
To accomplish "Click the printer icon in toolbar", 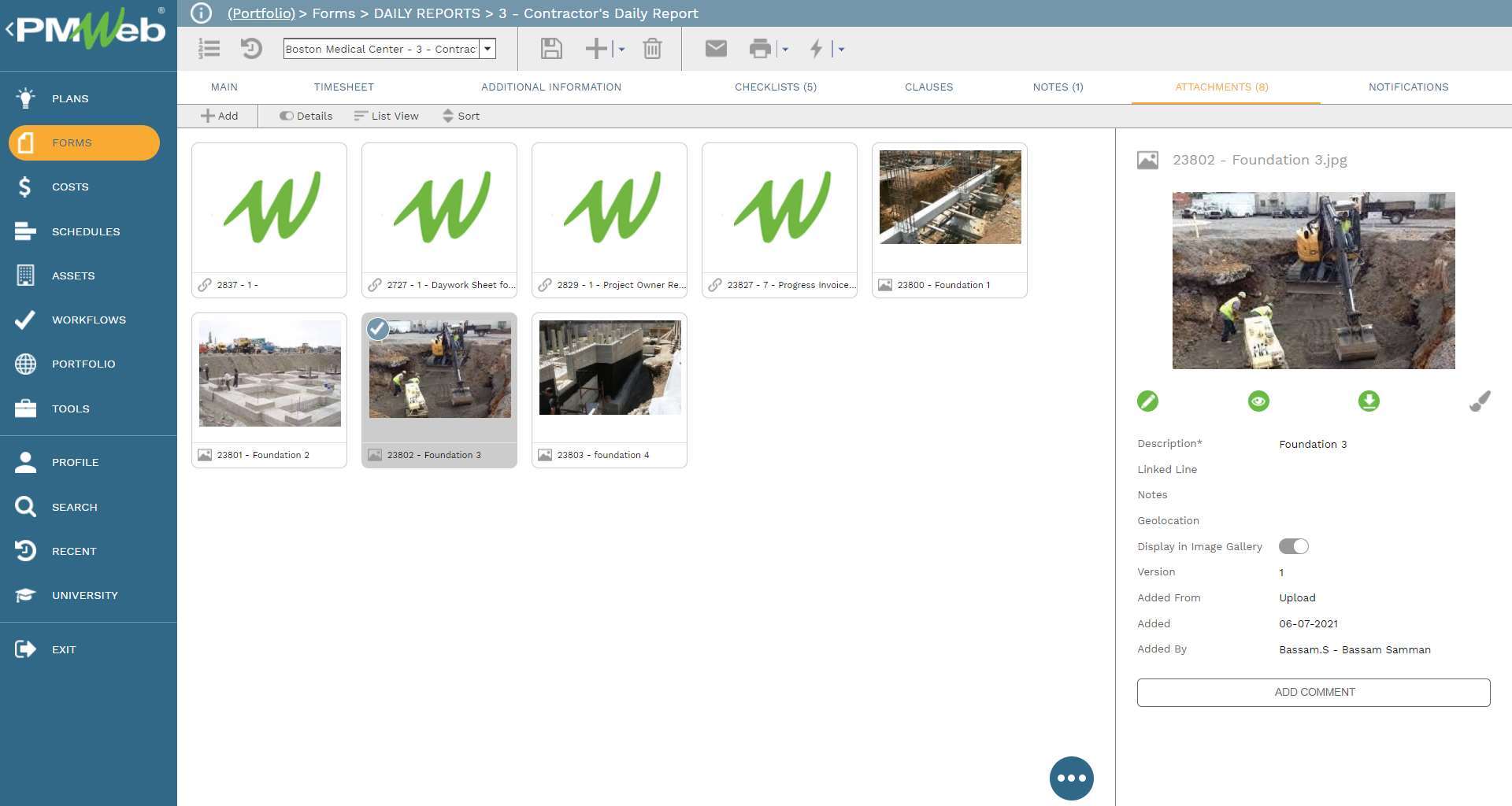I will pos(760,49).
